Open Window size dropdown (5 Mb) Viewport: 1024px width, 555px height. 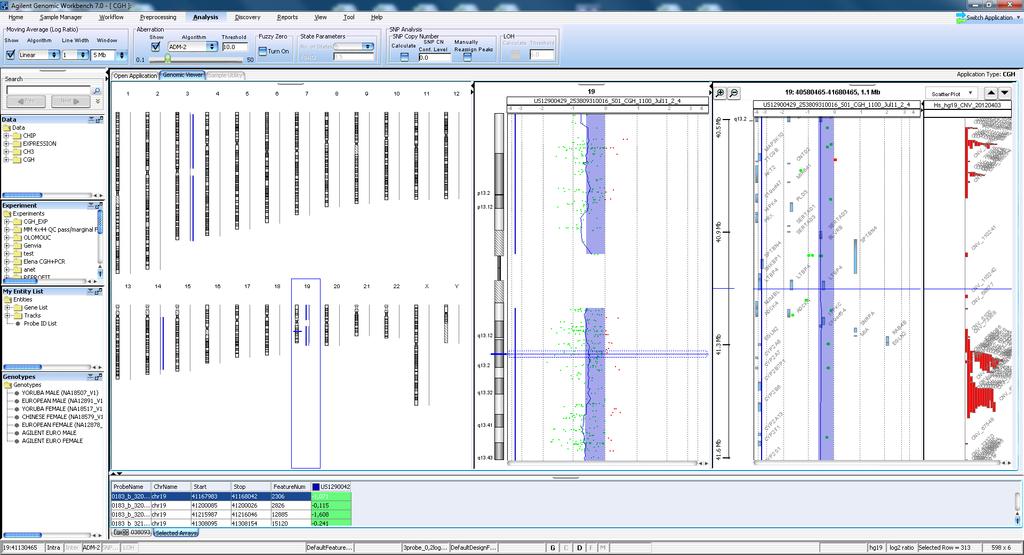click(108, 55)
